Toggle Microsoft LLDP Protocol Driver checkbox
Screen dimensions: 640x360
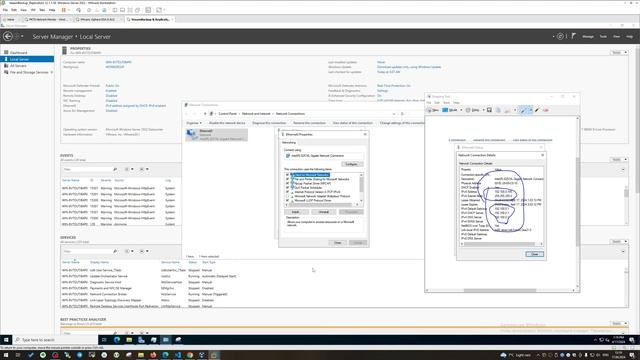coord(287,200)
